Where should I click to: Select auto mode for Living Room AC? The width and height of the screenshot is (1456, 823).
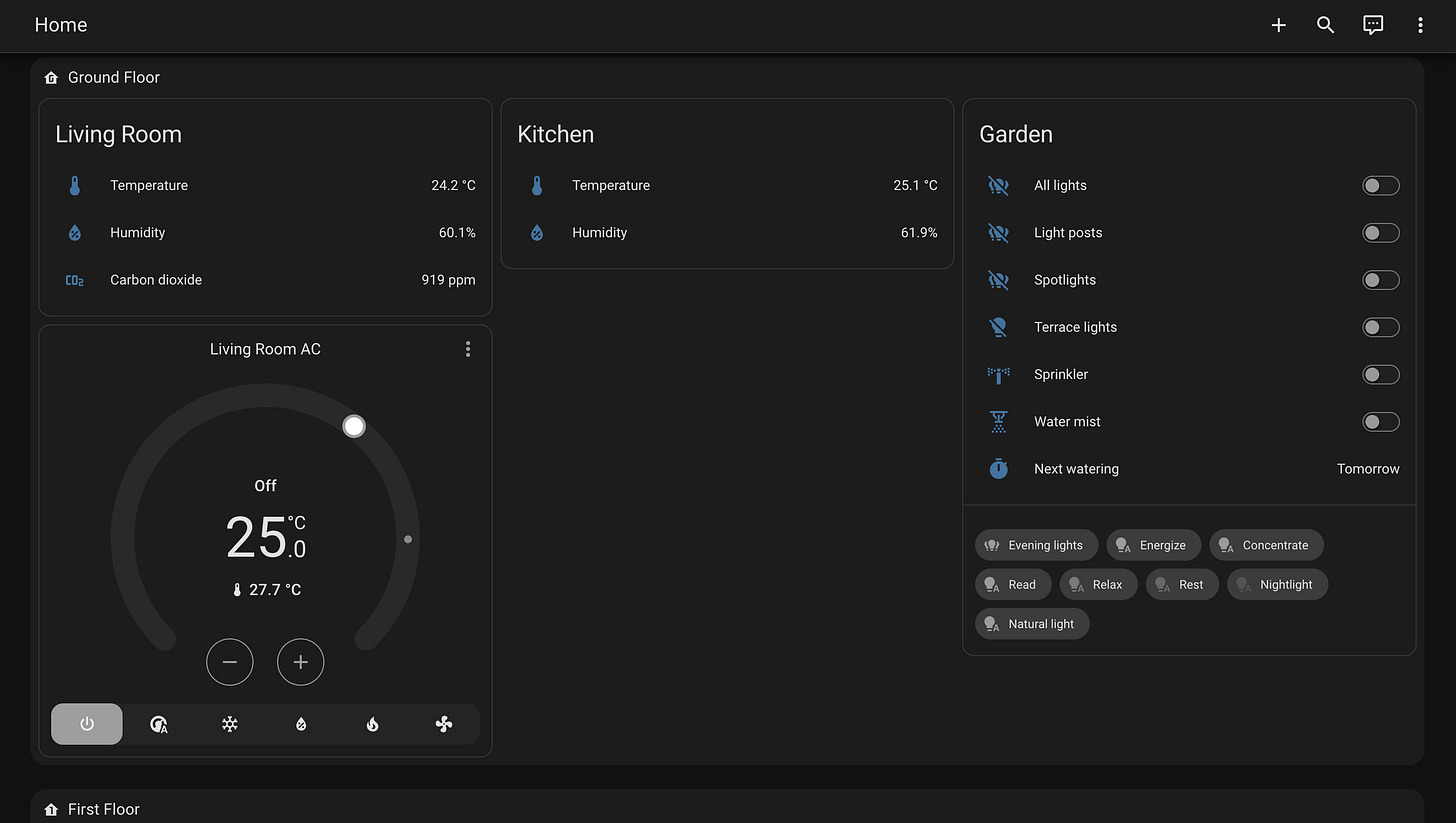pos(158,724)
